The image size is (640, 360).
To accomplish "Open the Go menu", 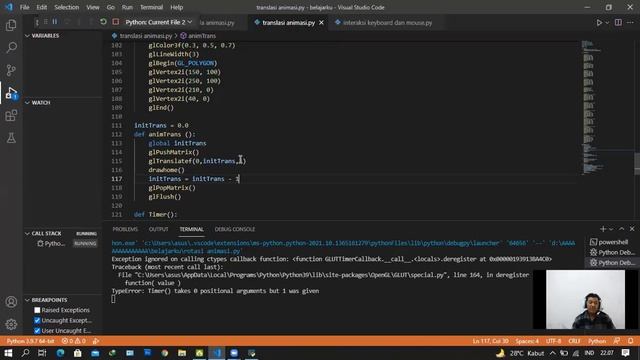I will (111, 7).
